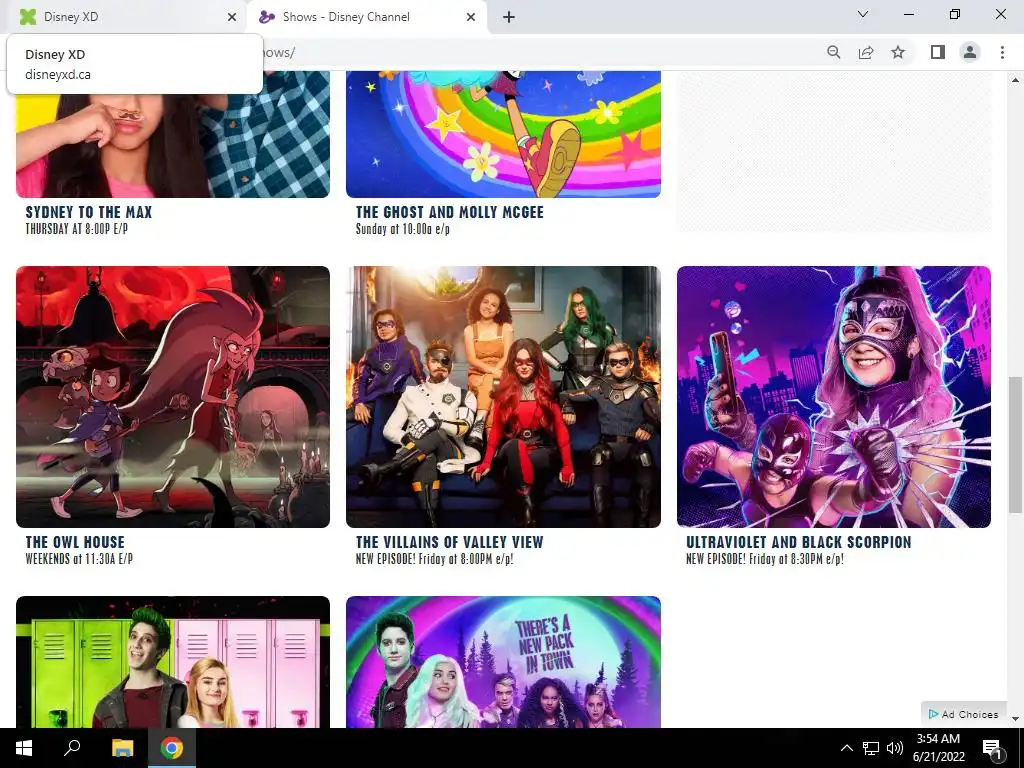Open the taskbar clock and date
The image size is (1024, 768).
[x=938, y=748]
